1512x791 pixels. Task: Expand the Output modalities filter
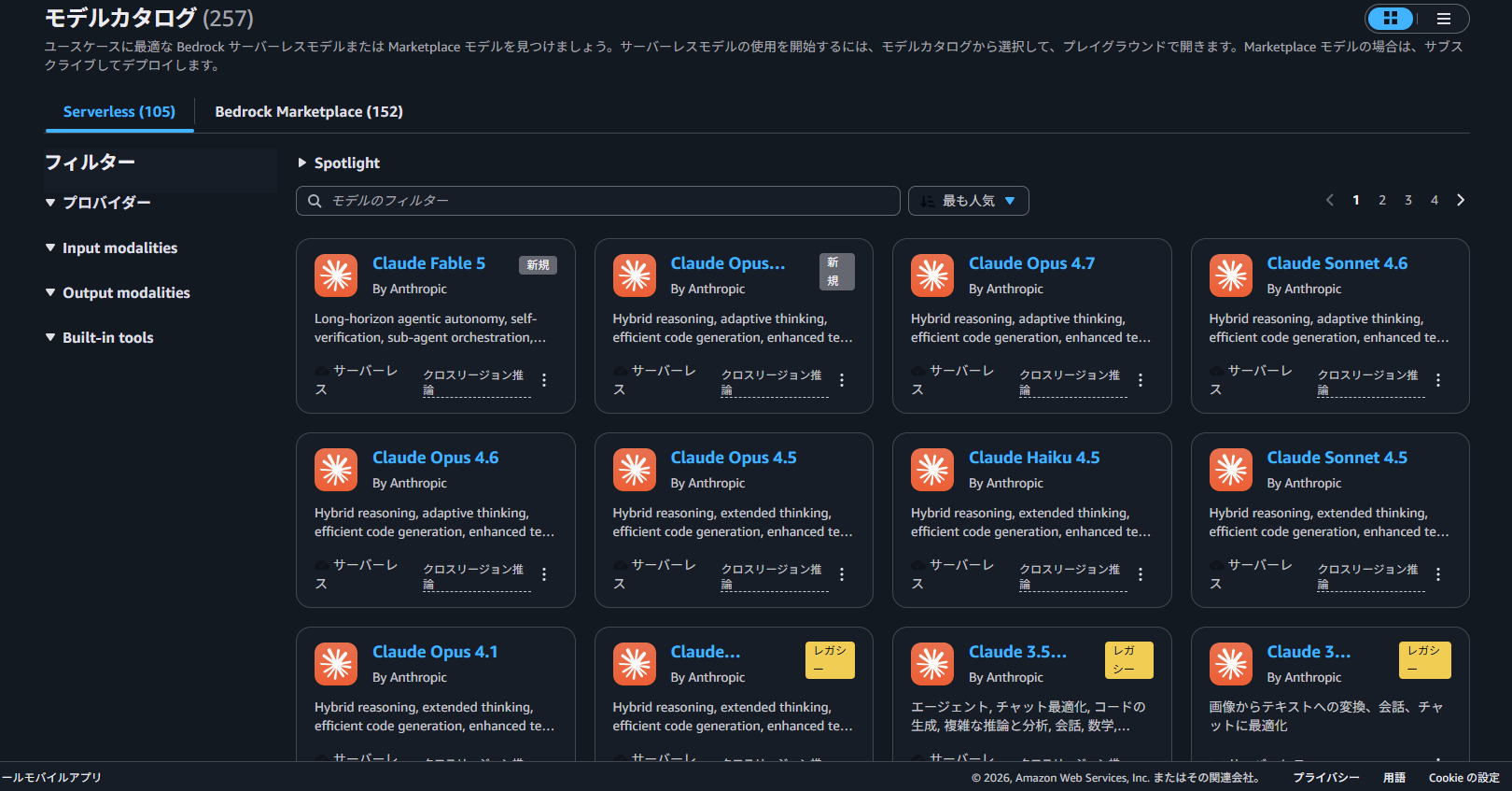click(x=118, y=292)
